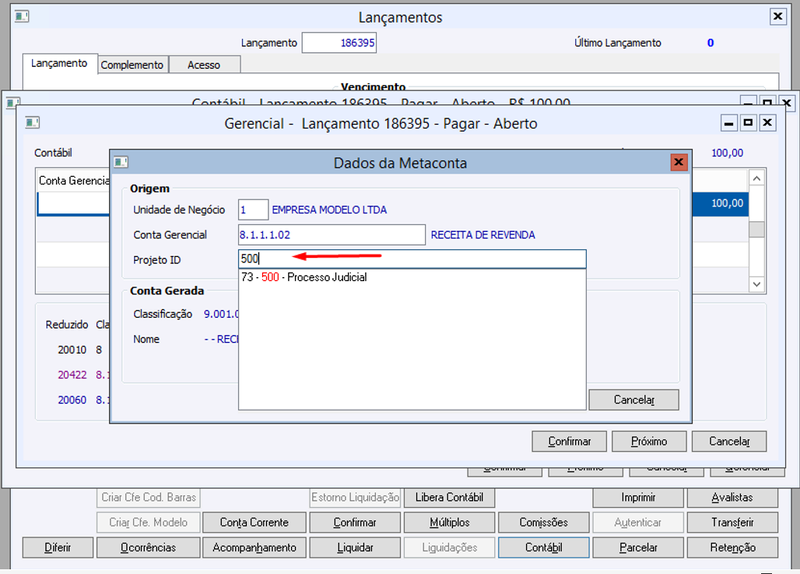Click the Unidade de Negócio field
Viewport: 800px width, 574px height.
[253, 210]
